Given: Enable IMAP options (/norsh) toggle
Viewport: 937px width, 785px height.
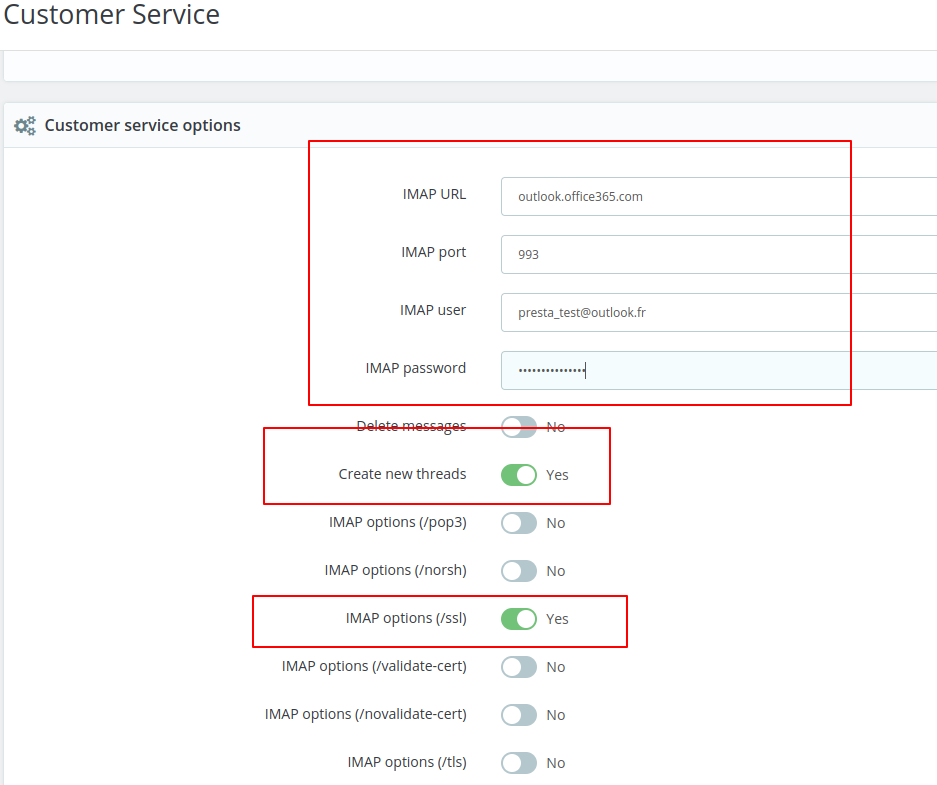Looking at the screenshot, I should coord(518,570).
